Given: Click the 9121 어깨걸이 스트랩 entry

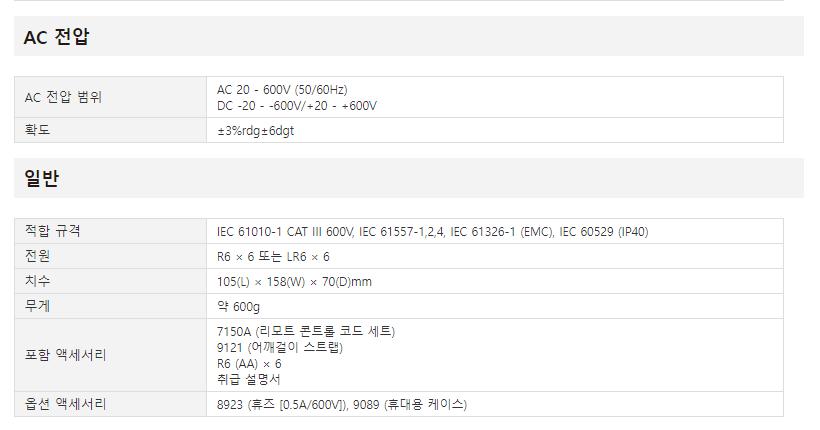Looking at the screenshot, I should coord(280,347).
